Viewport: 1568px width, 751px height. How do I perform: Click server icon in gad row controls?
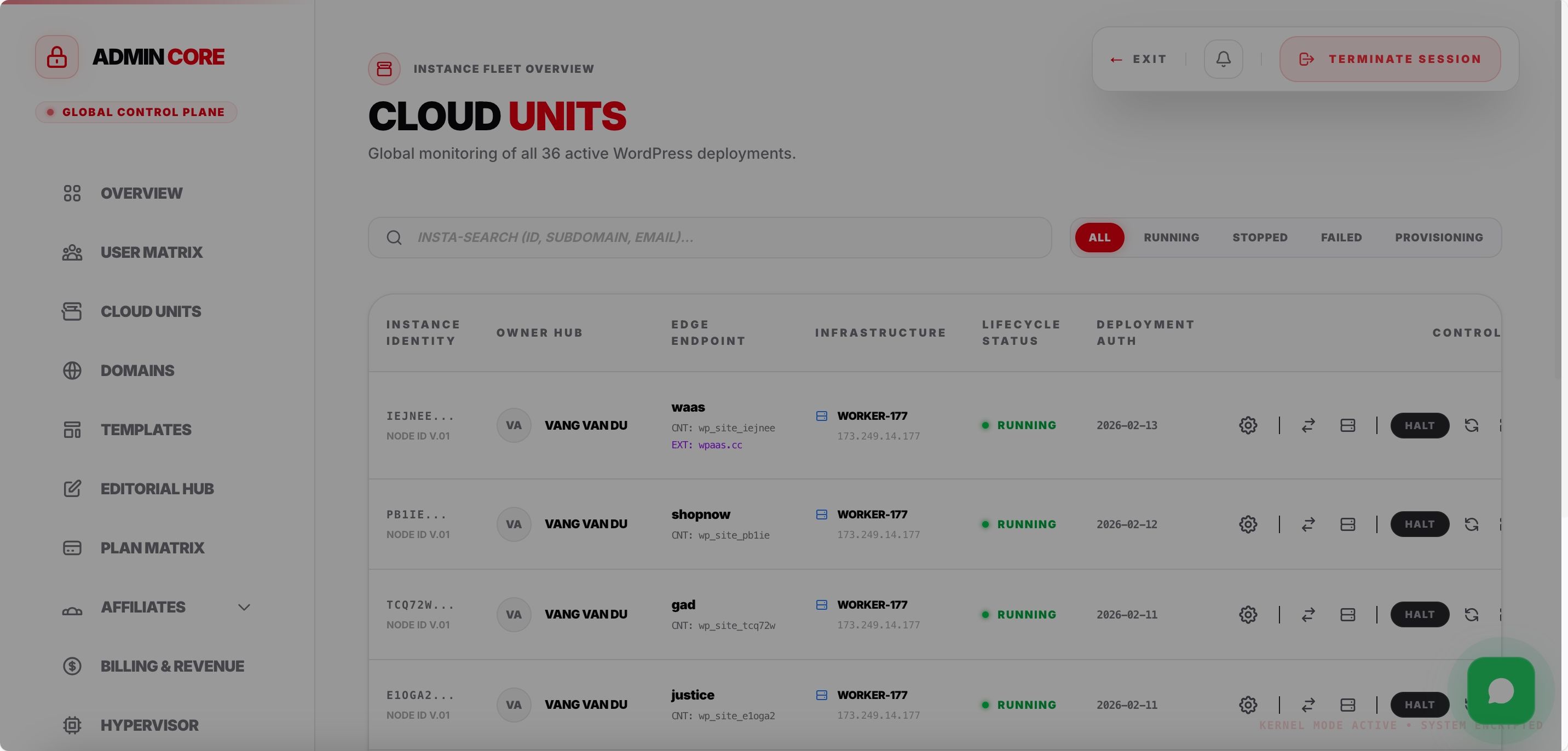point(1347,615)
